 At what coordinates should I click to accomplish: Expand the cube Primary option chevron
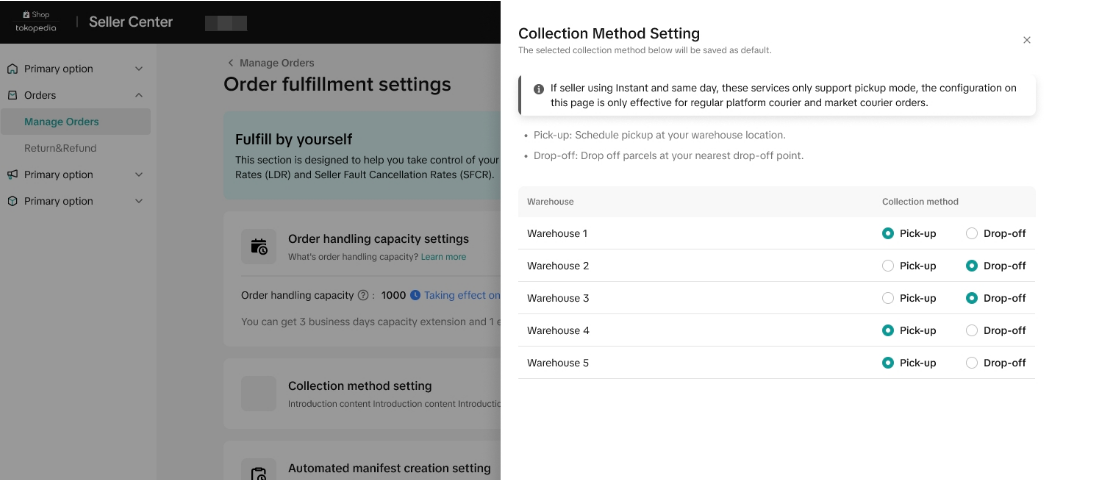pyautogui.click(x=139, y=201)
